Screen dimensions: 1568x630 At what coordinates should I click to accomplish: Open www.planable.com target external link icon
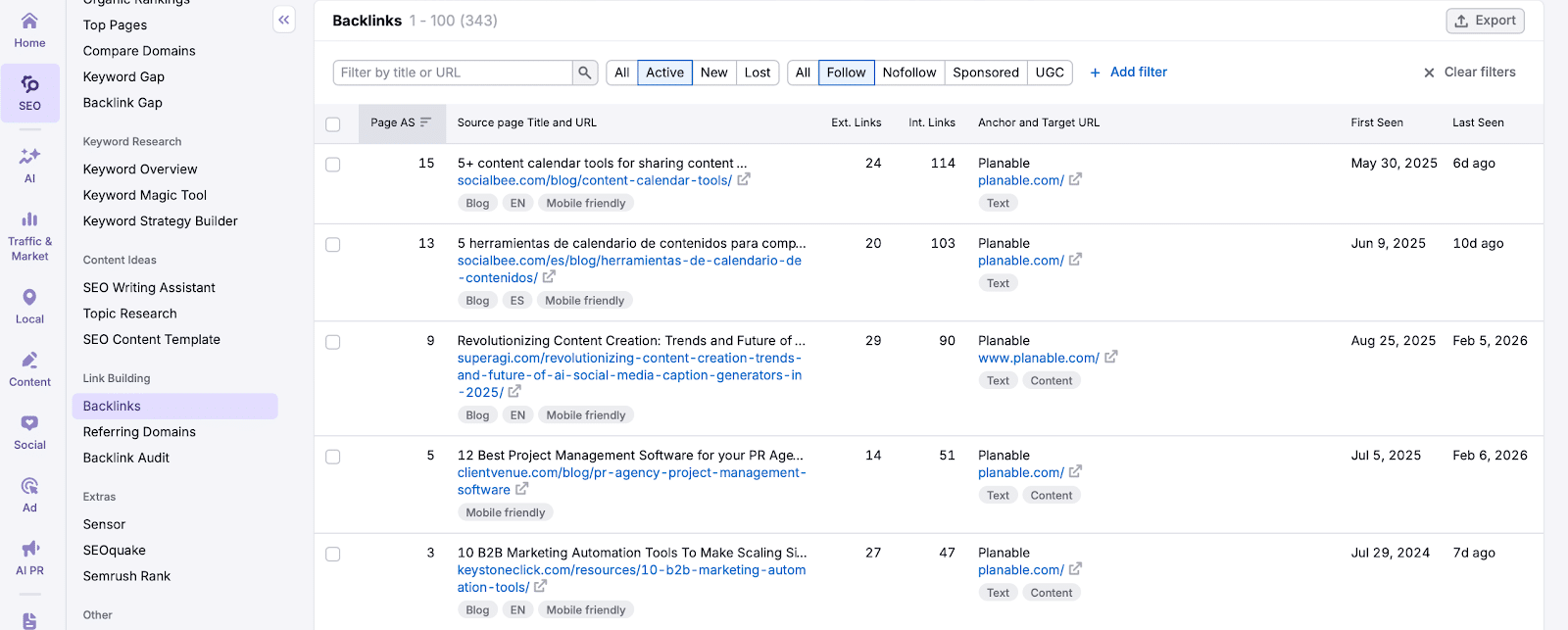(x=1110, y=358)
